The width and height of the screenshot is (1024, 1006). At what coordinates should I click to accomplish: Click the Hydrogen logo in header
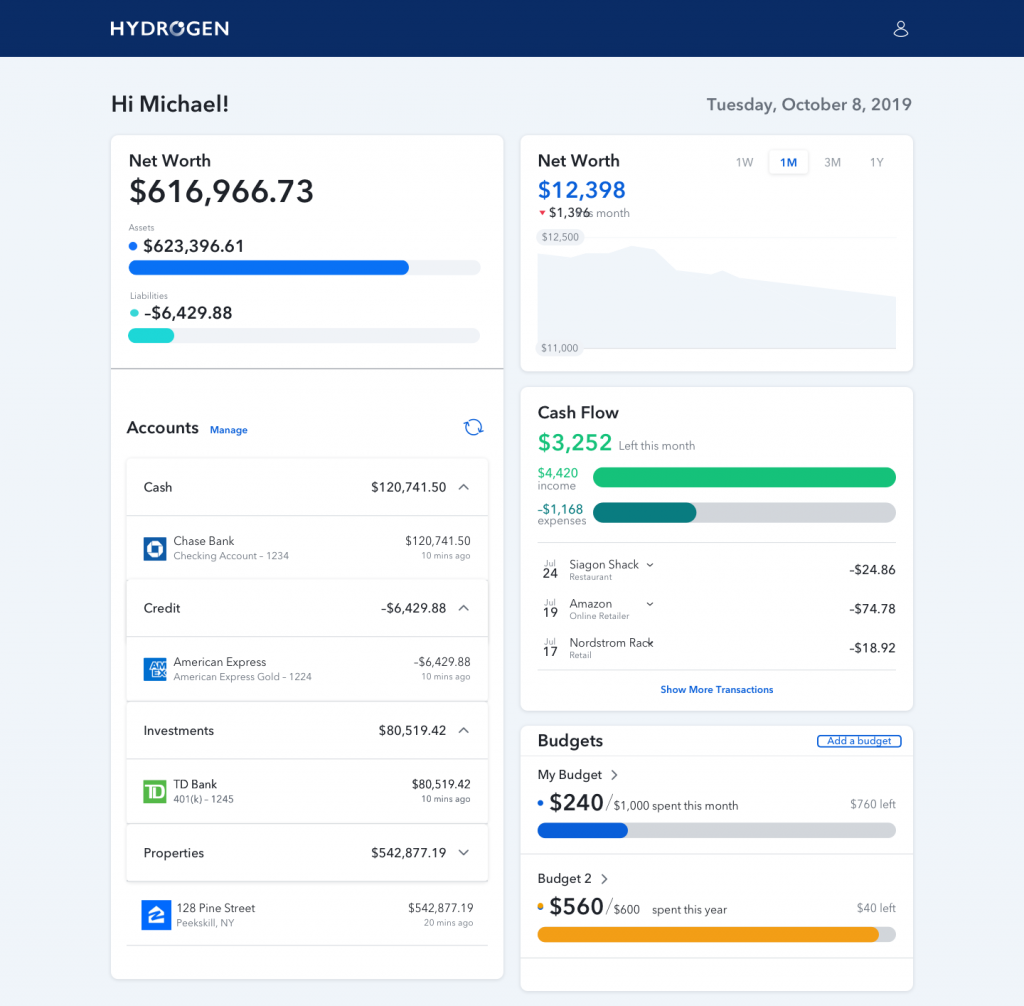(169, 29)
